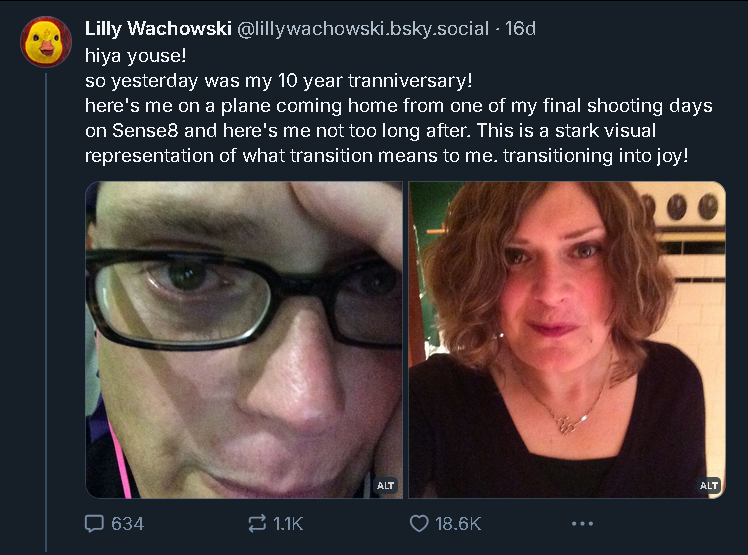Open the Lilly Wachowski display name link
Viewport: 748px width, 555px height.
(157, 29)
